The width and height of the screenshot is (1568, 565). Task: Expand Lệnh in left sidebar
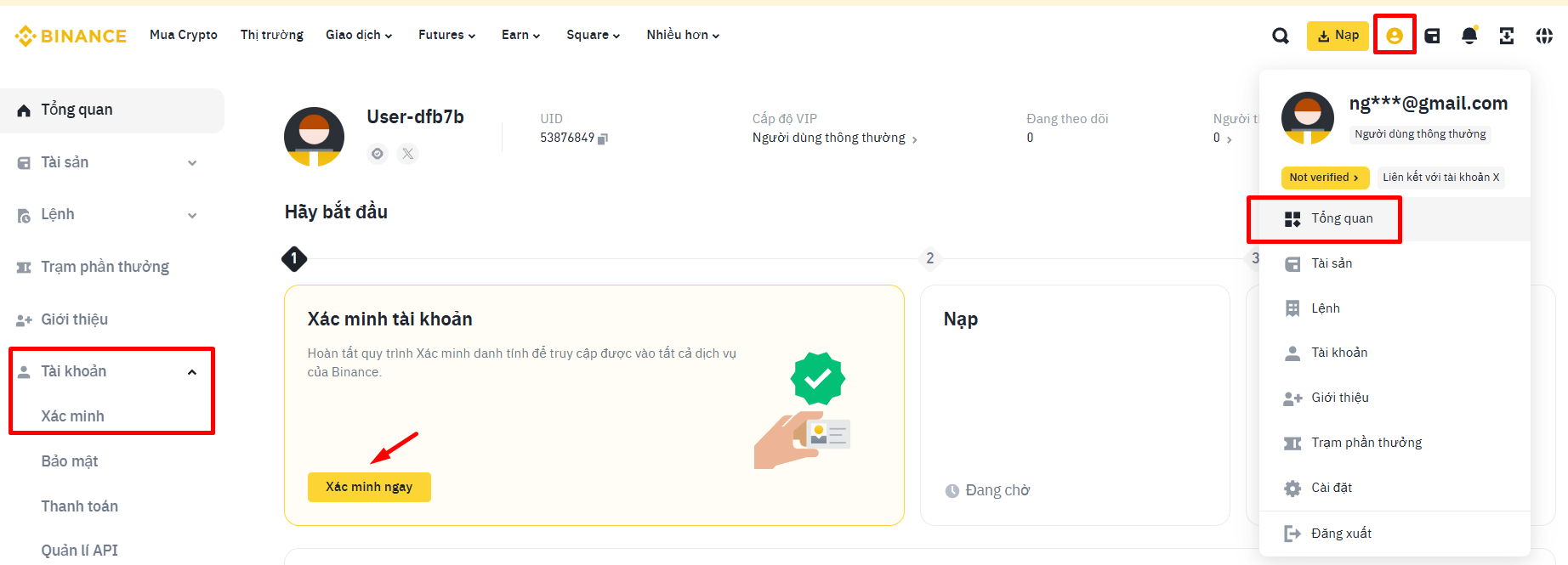pos(112,215)
